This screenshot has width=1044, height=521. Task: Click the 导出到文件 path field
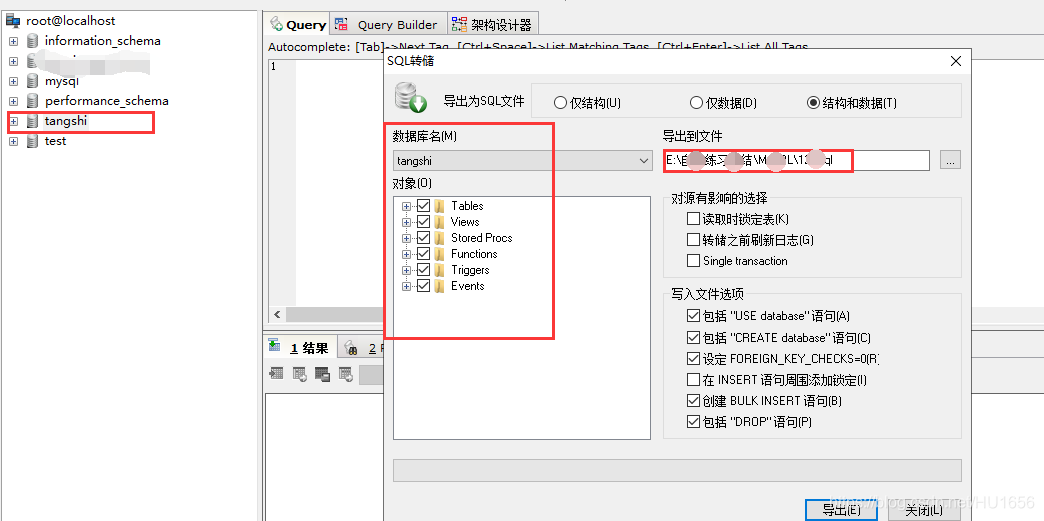click(x=796, y=161)
